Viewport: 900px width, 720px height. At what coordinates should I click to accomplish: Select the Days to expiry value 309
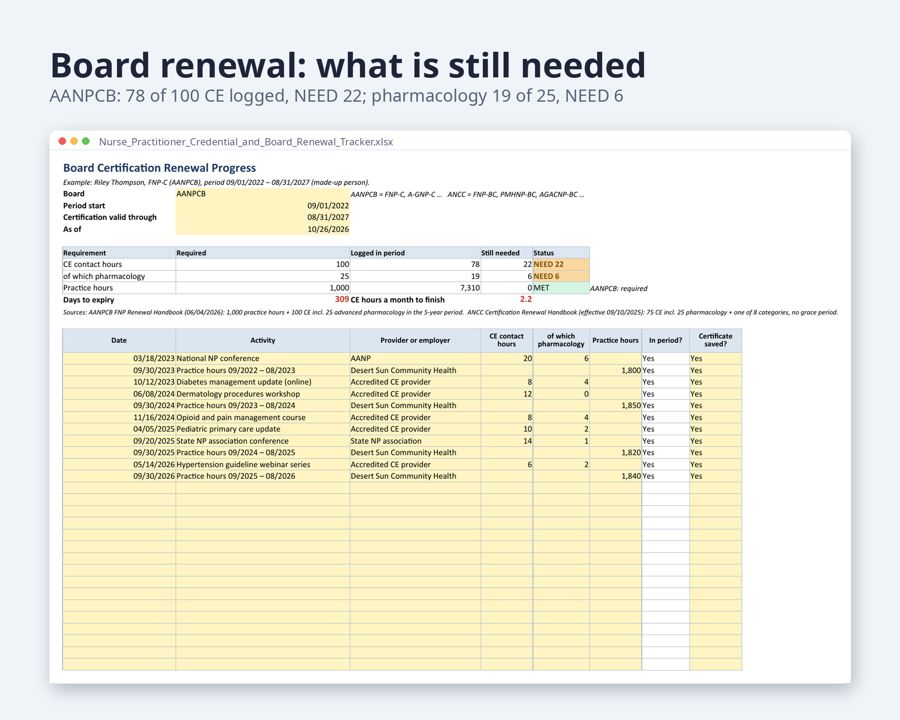(x=263, y=300)
